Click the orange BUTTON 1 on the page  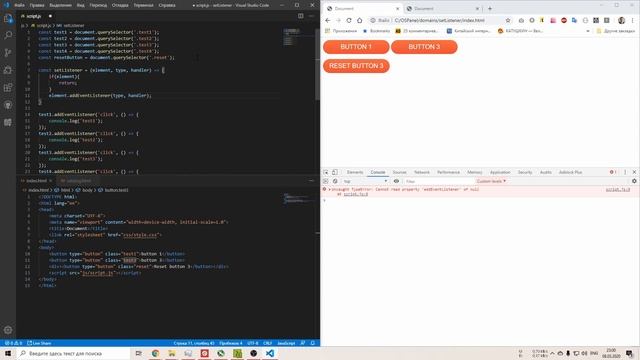coord(356,47)
